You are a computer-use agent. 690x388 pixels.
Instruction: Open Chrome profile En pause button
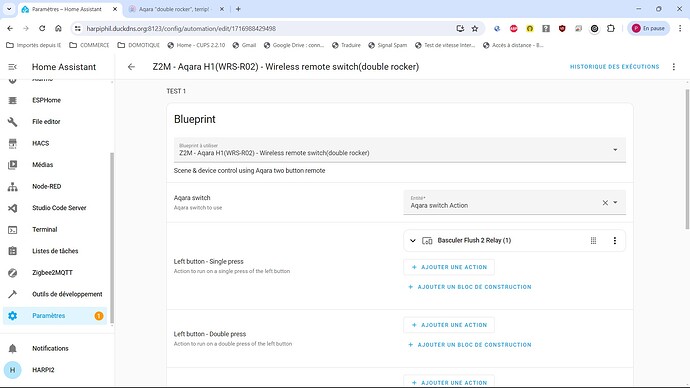648,29
